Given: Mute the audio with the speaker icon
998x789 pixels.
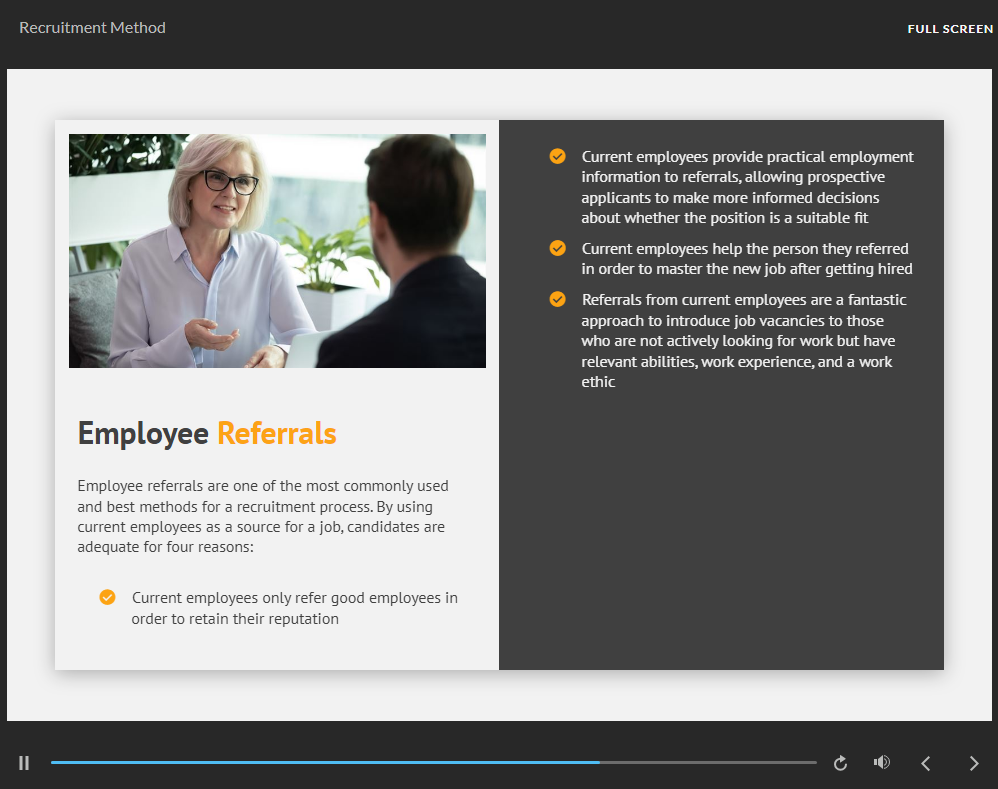Looking at the screenshot, I should [x=882, y=762].
